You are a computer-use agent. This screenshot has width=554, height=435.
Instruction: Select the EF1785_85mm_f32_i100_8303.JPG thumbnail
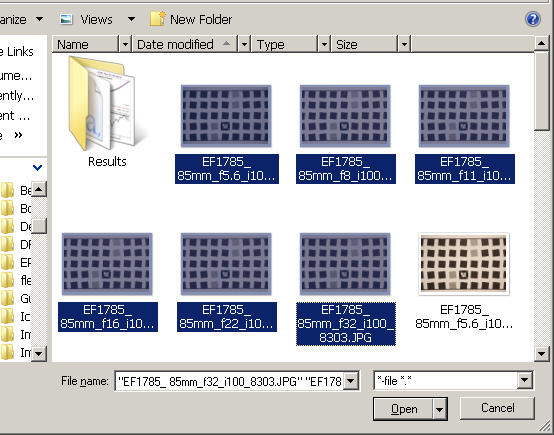click(345, 264)
